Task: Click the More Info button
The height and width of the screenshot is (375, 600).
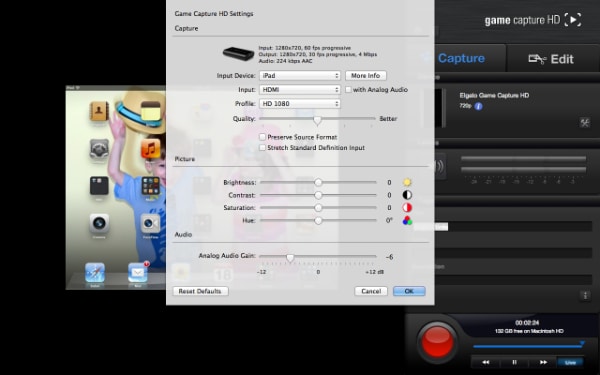Action: point(366,75)
